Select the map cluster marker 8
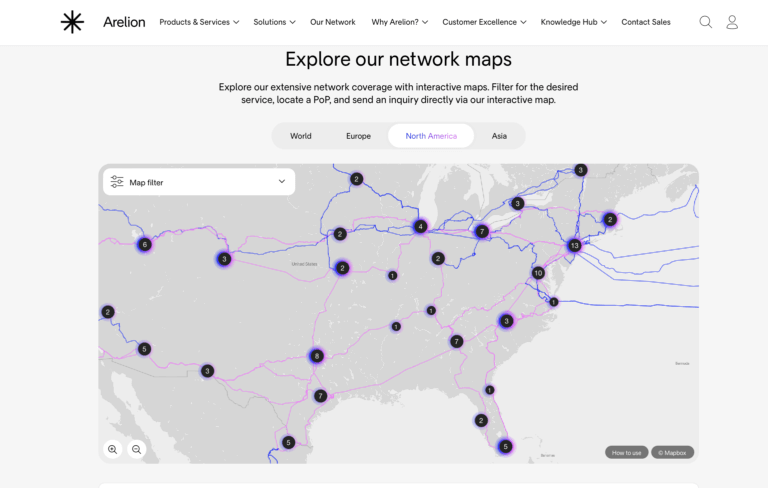 pos(317,356)
